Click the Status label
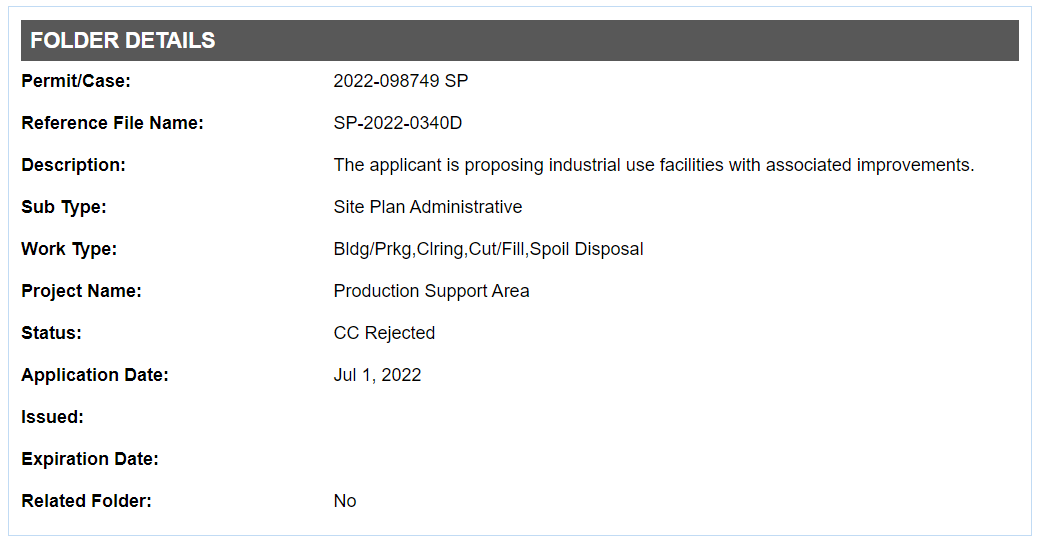Image resolution: width=1041 pixels, height=550 pixels. [x=51, y=333]
